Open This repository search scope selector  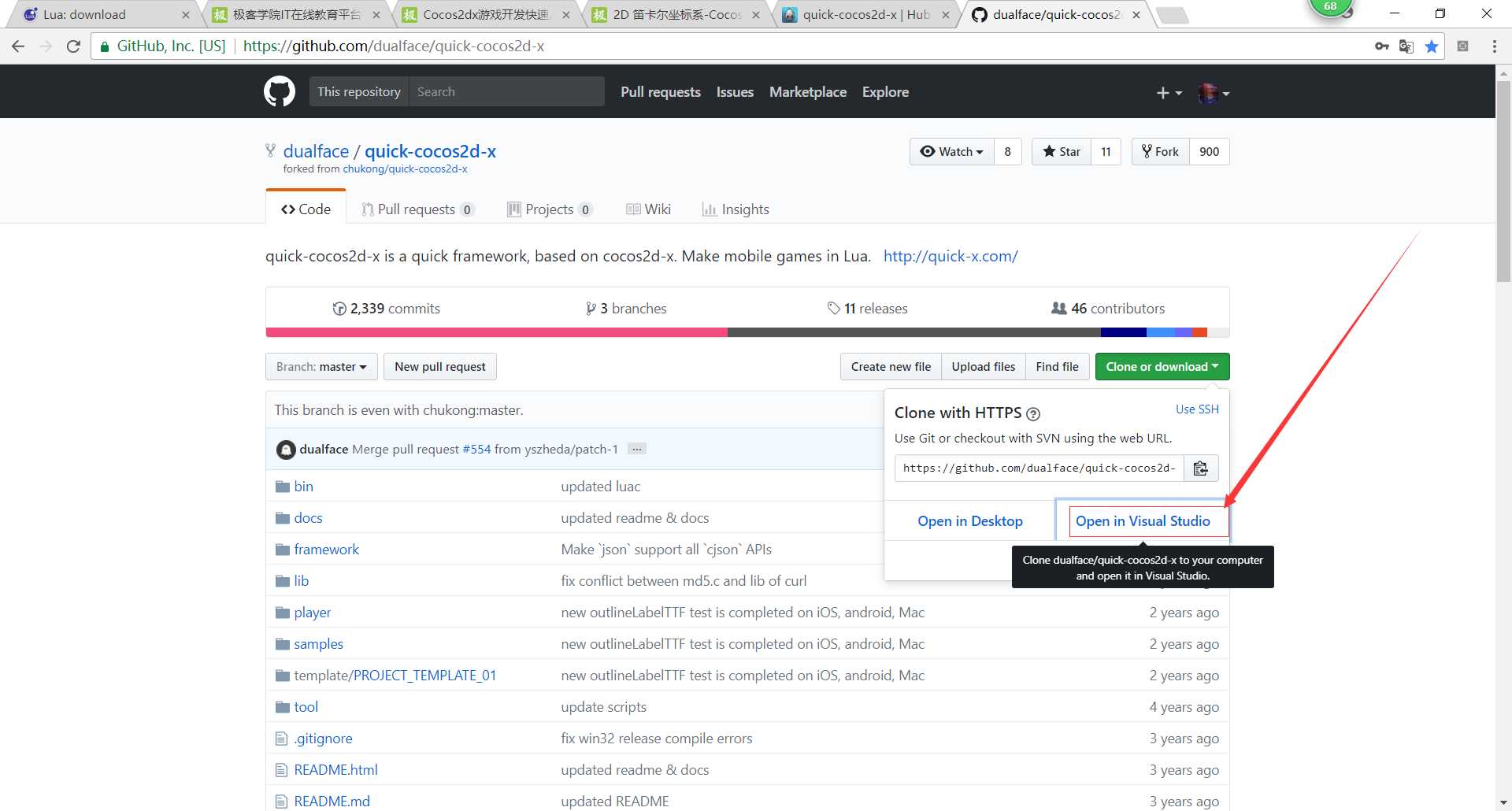point(359,92)
